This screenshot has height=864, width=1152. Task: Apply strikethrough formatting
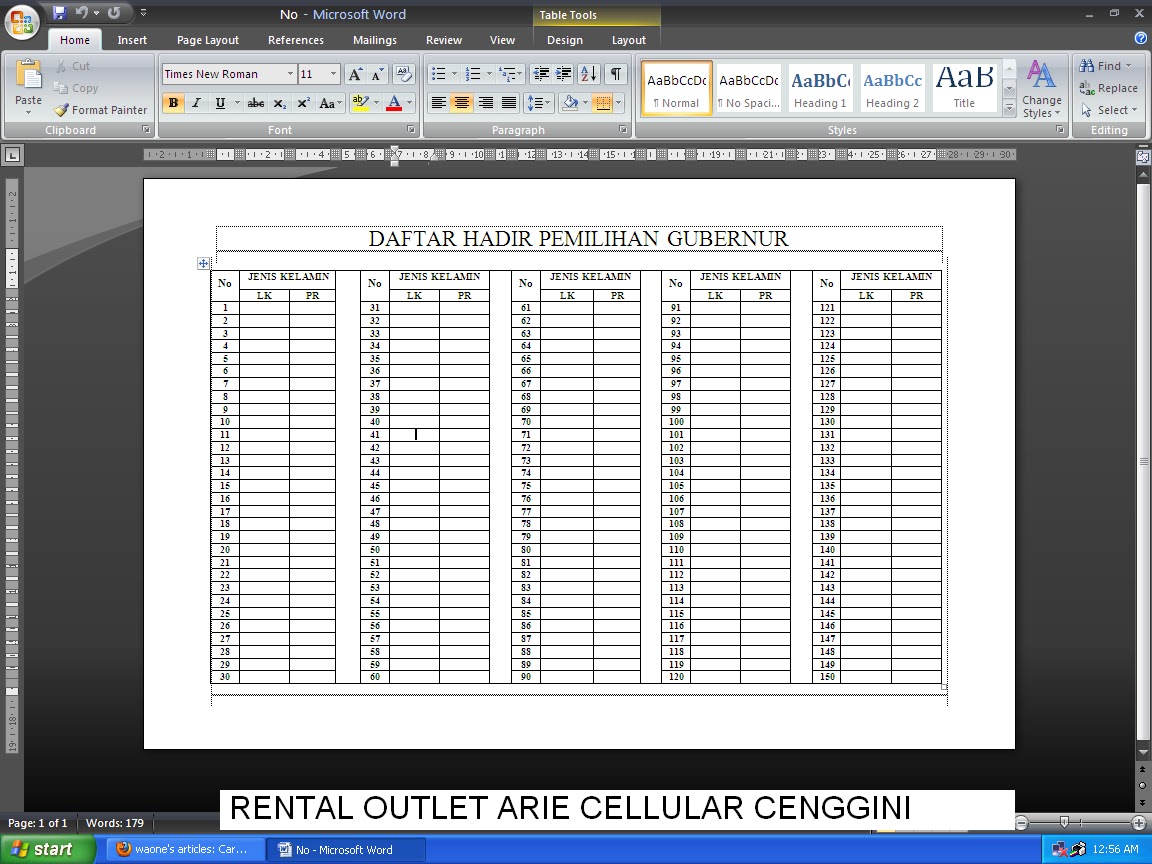click(x=256, y=104)
